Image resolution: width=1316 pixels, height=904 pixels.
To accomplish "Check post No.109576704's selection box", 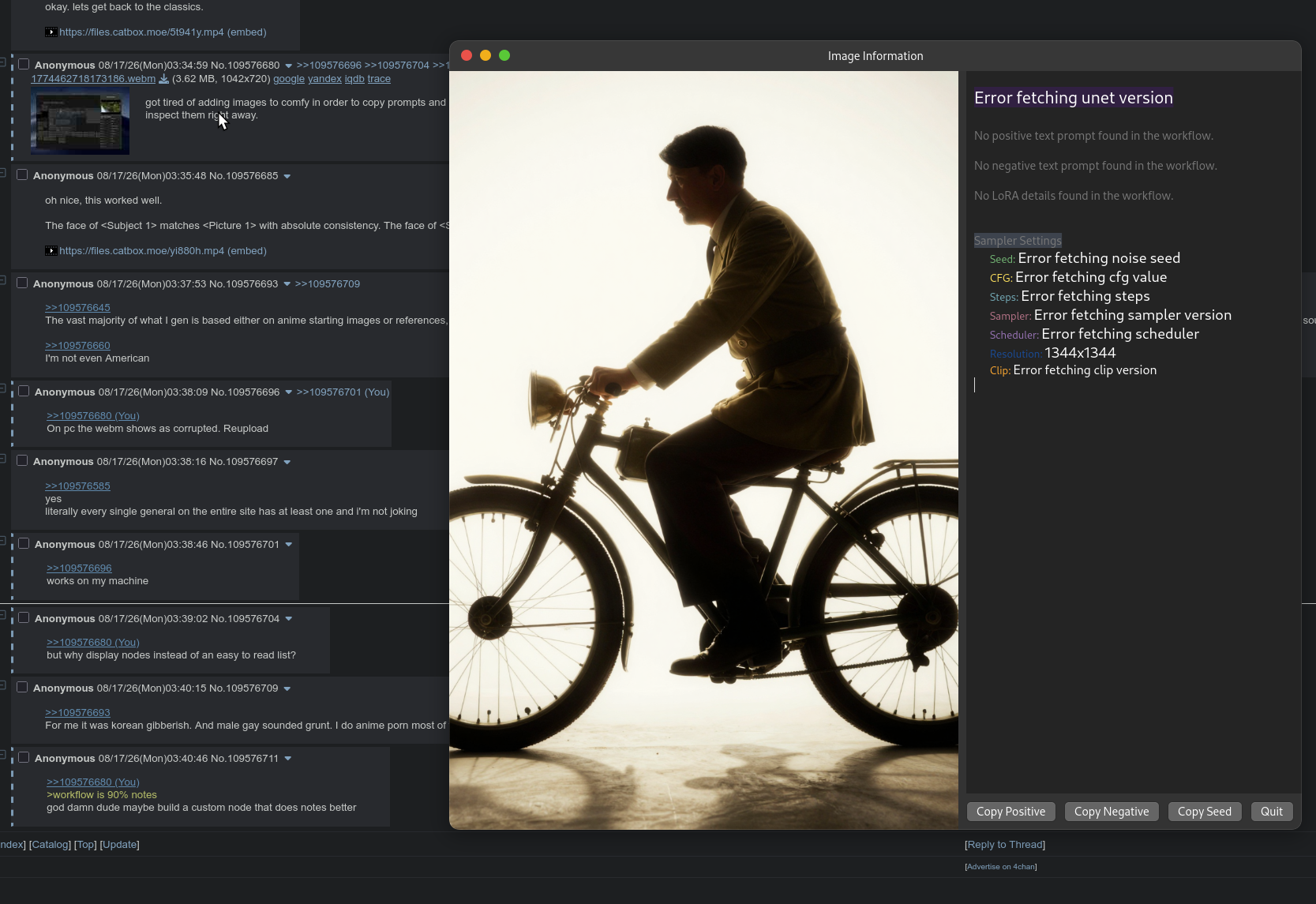I will pyautogui.click(x=24, y=617).
